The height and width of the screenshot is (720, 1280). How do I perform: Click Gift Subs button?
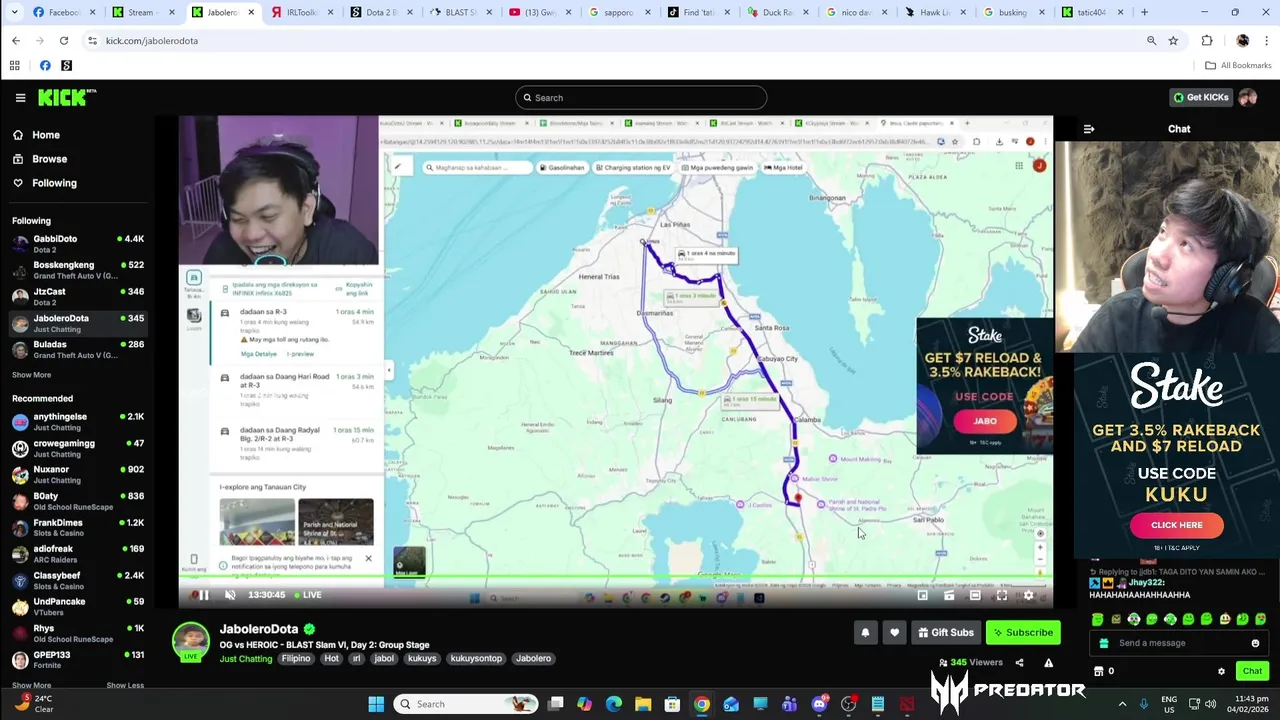(944, 632)
